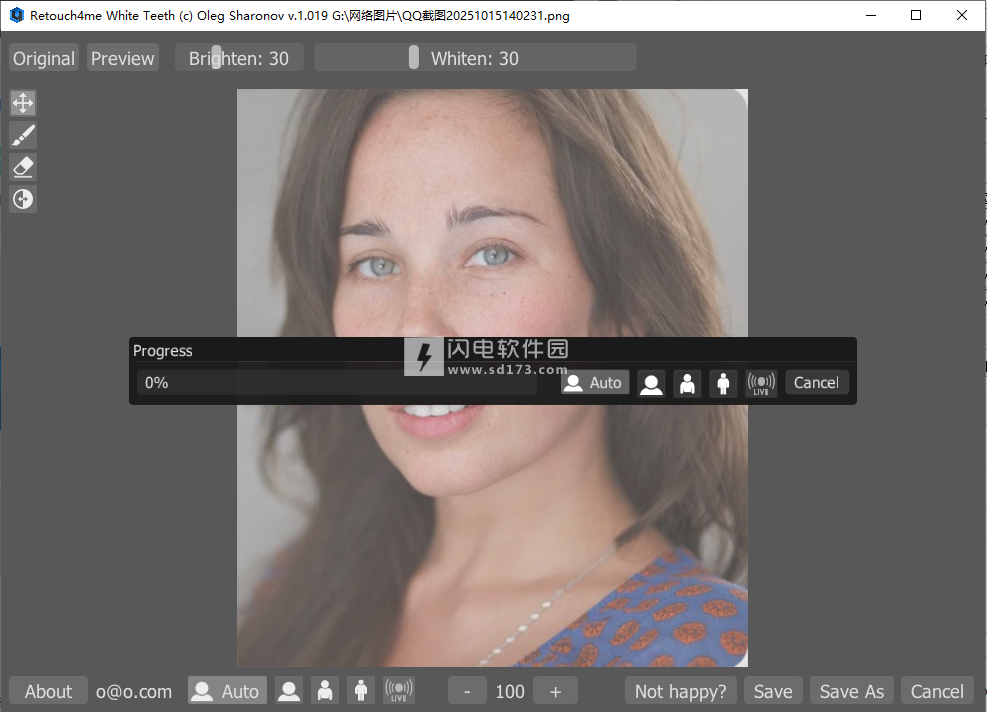Click the Whiten slider handle
Viewport: 987px width, 712px height.
point(414,58)
